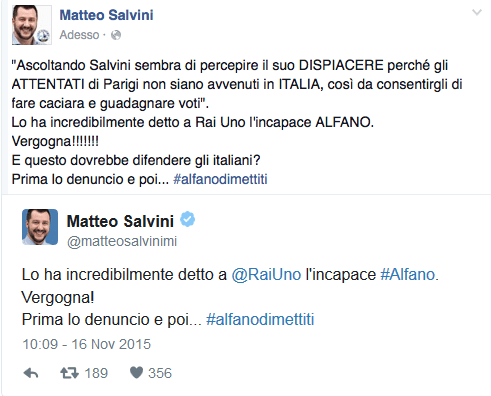Click the 356 likes count

tap(160, 373)
